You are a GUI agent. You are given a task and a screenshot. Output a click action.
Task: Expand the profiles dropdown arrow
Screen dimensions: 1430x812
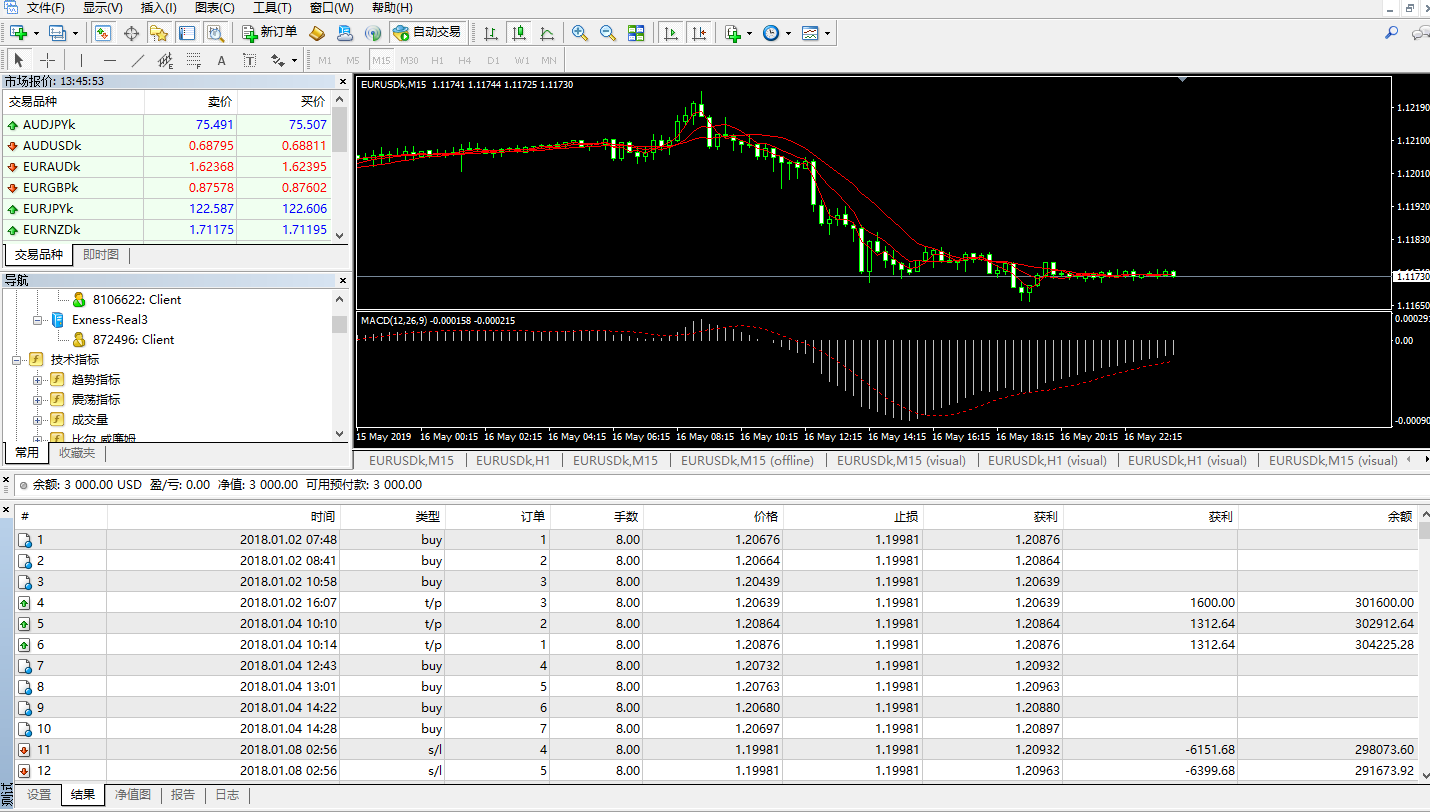tap(75, 33)
